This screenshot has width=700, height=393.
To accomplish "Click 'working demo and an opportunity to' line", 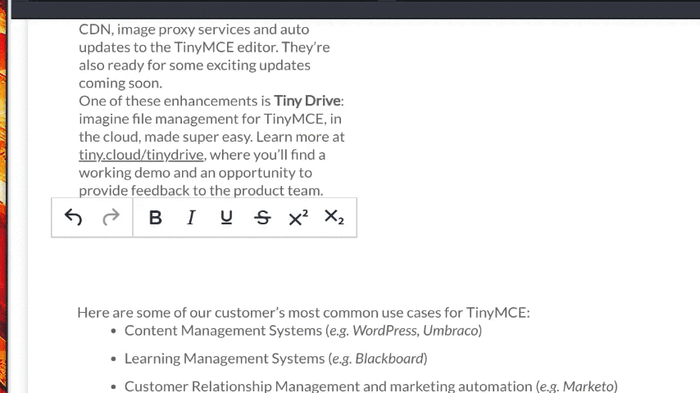I will coord(195,173).
